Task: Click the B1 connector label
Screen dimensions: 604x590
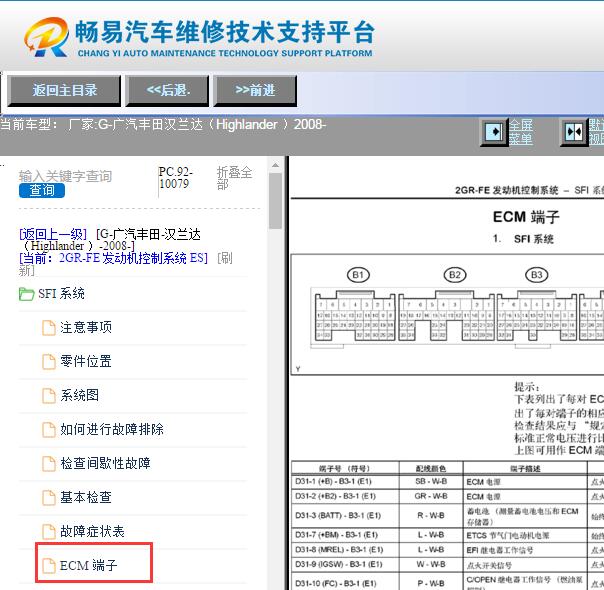Action: coord(358,275)
